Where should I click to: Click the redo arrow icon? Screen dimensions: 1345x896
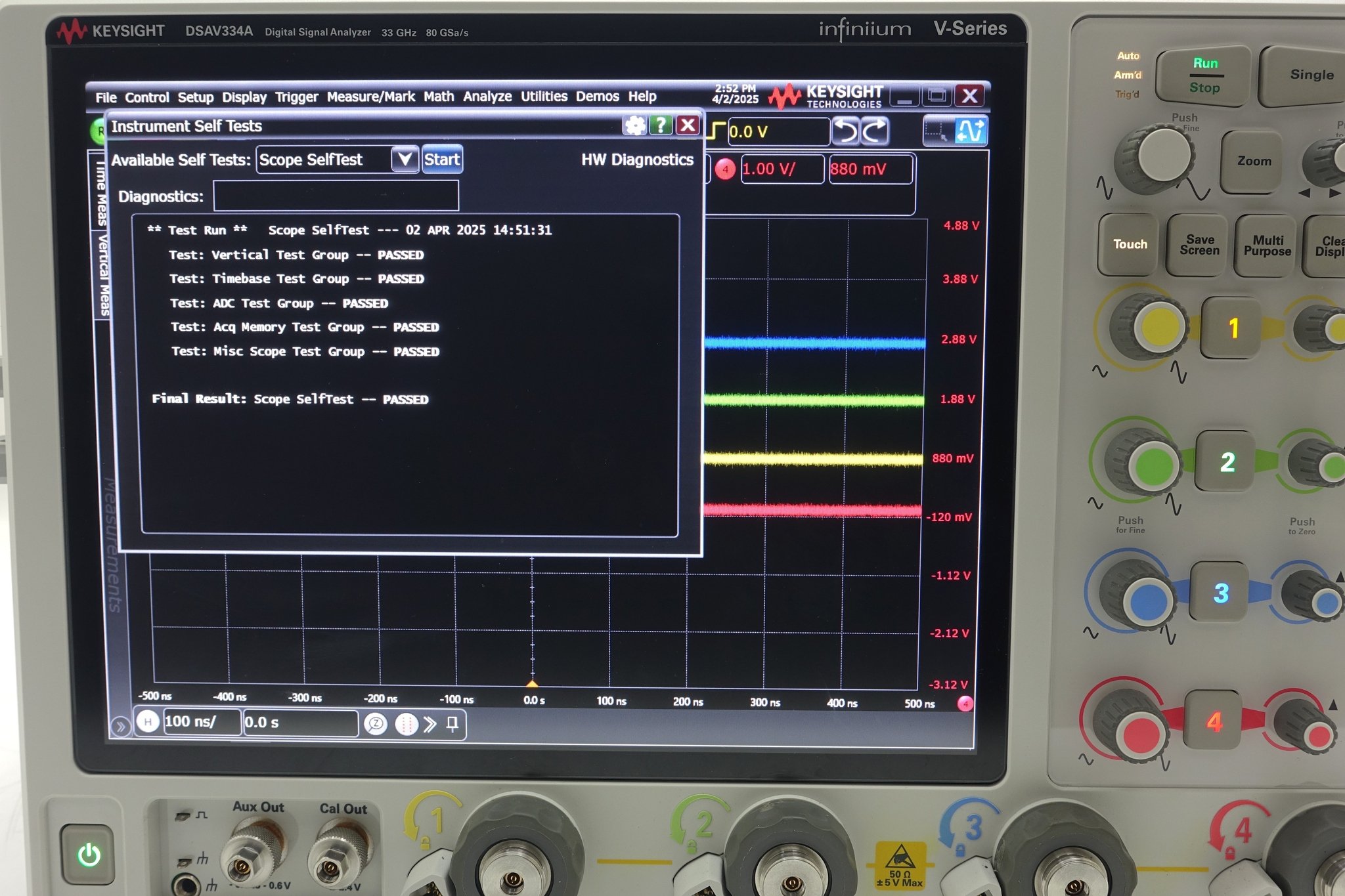pos(875,131)
